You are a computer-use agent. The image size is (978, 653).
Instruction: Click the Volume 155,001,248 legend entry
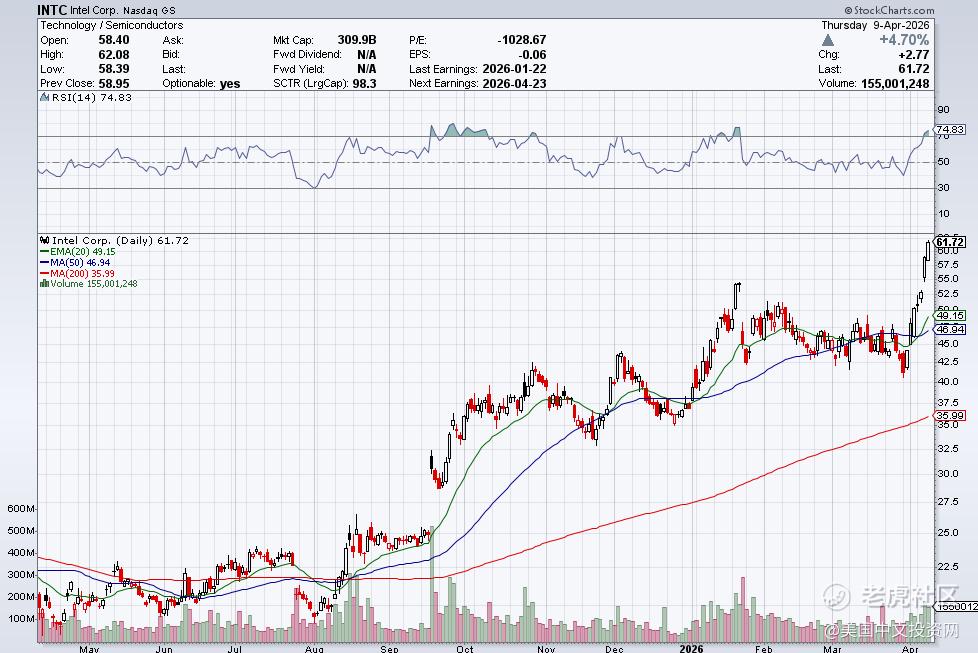click(x=89, y=284)
